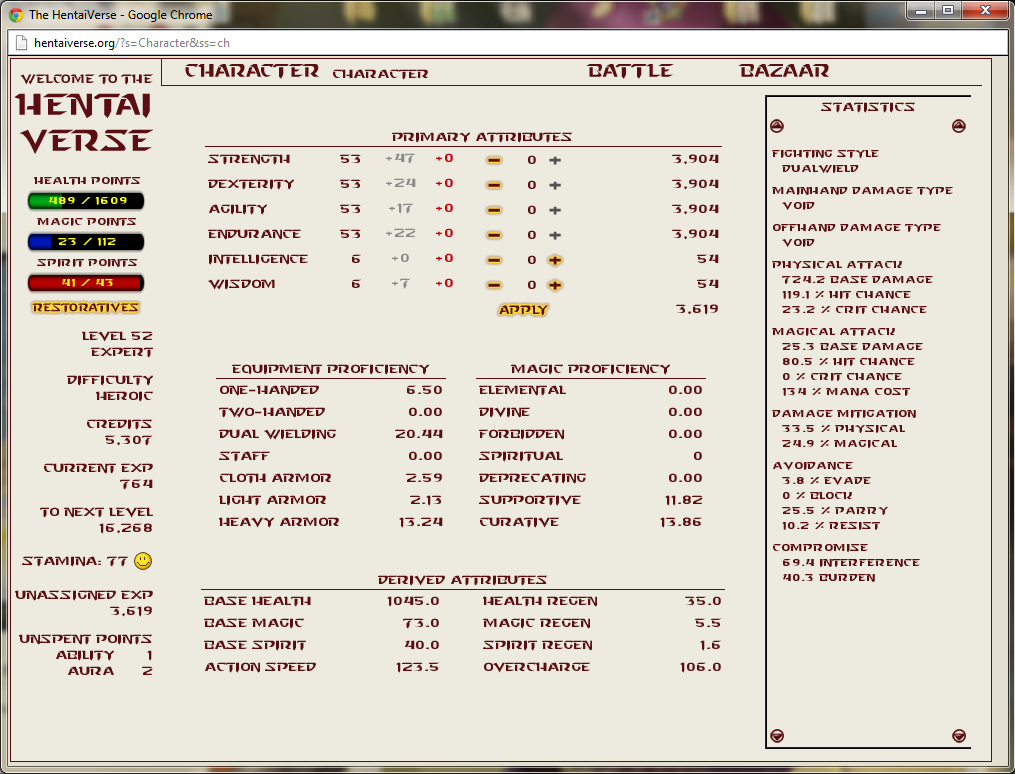Click the top-right Statistics scroll-up arrow
The width and height of the screenshot is (1015, 774).
(x=959, y=126)
